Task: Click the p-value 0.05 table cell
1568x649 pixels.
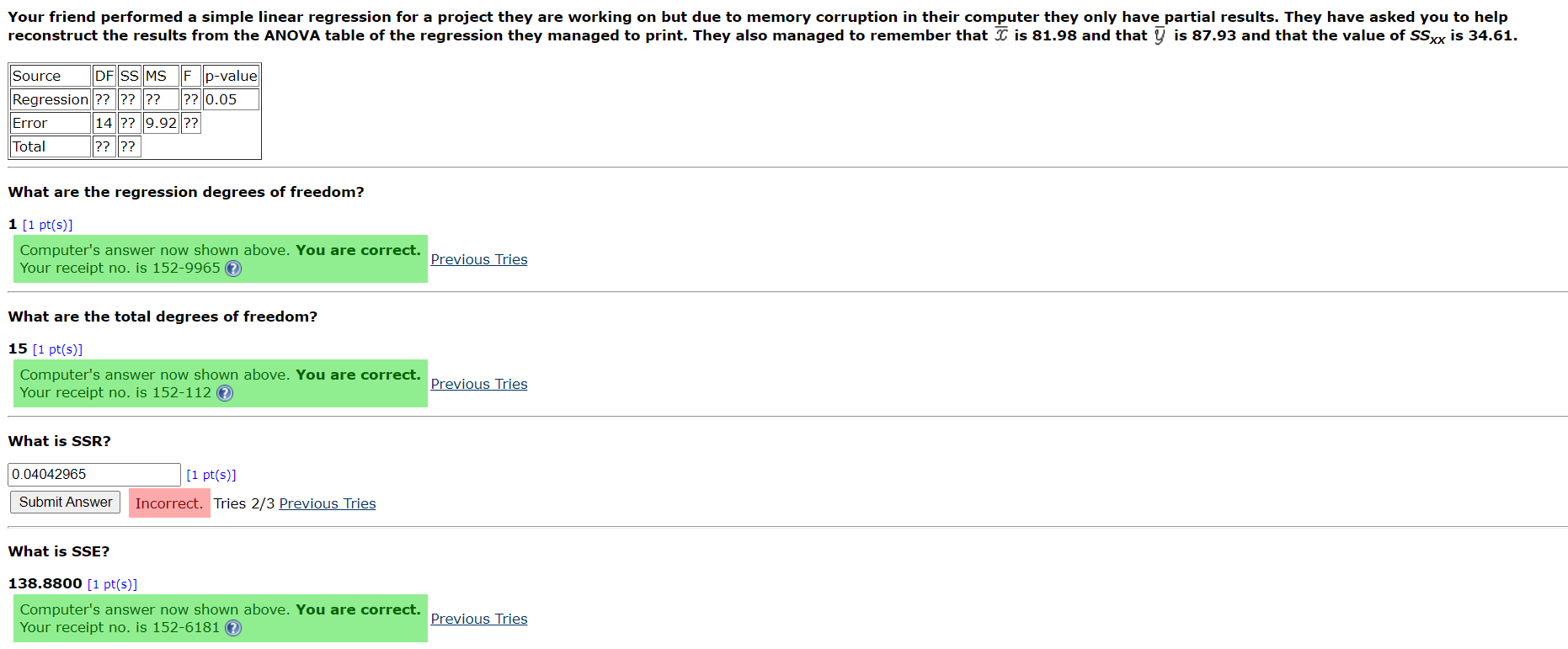Action: [x=231, y=99]
